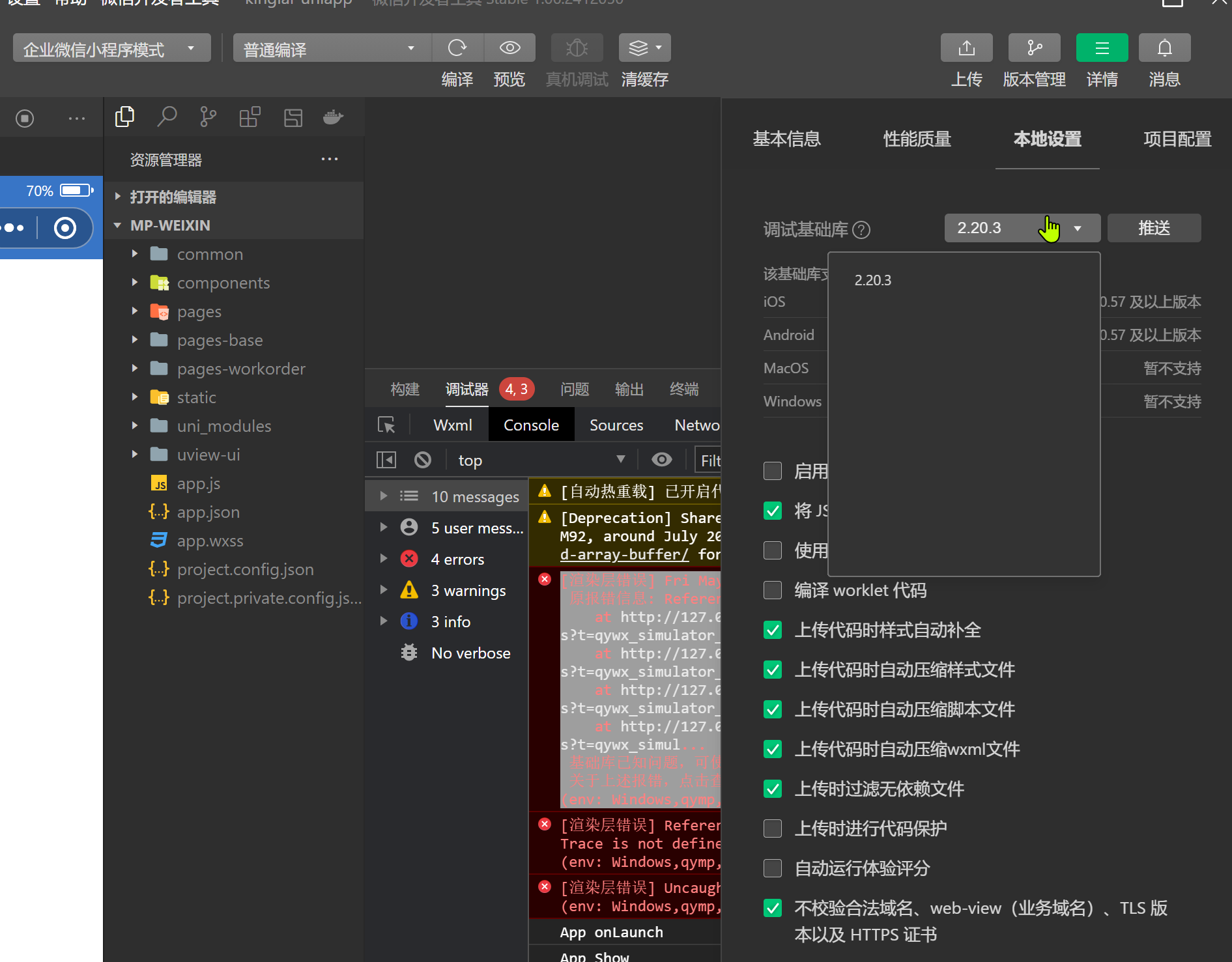This screenshot has height=962, width=1232.
Task: Click the element inspect selector icon
Action: coord(386,425)
